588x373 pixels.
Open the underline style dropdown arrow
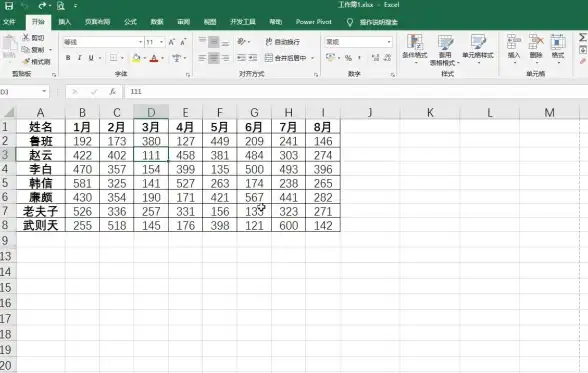tap(100, 58)
